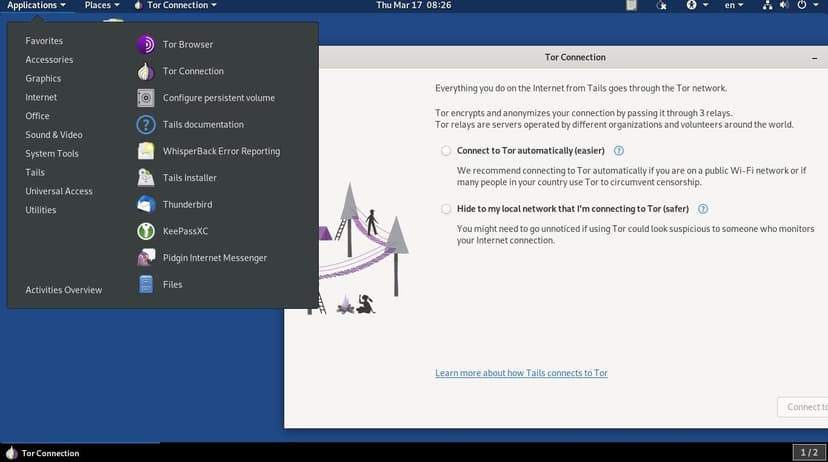
Task: Minimize the Tor Connection window
Action: point(814,58)
